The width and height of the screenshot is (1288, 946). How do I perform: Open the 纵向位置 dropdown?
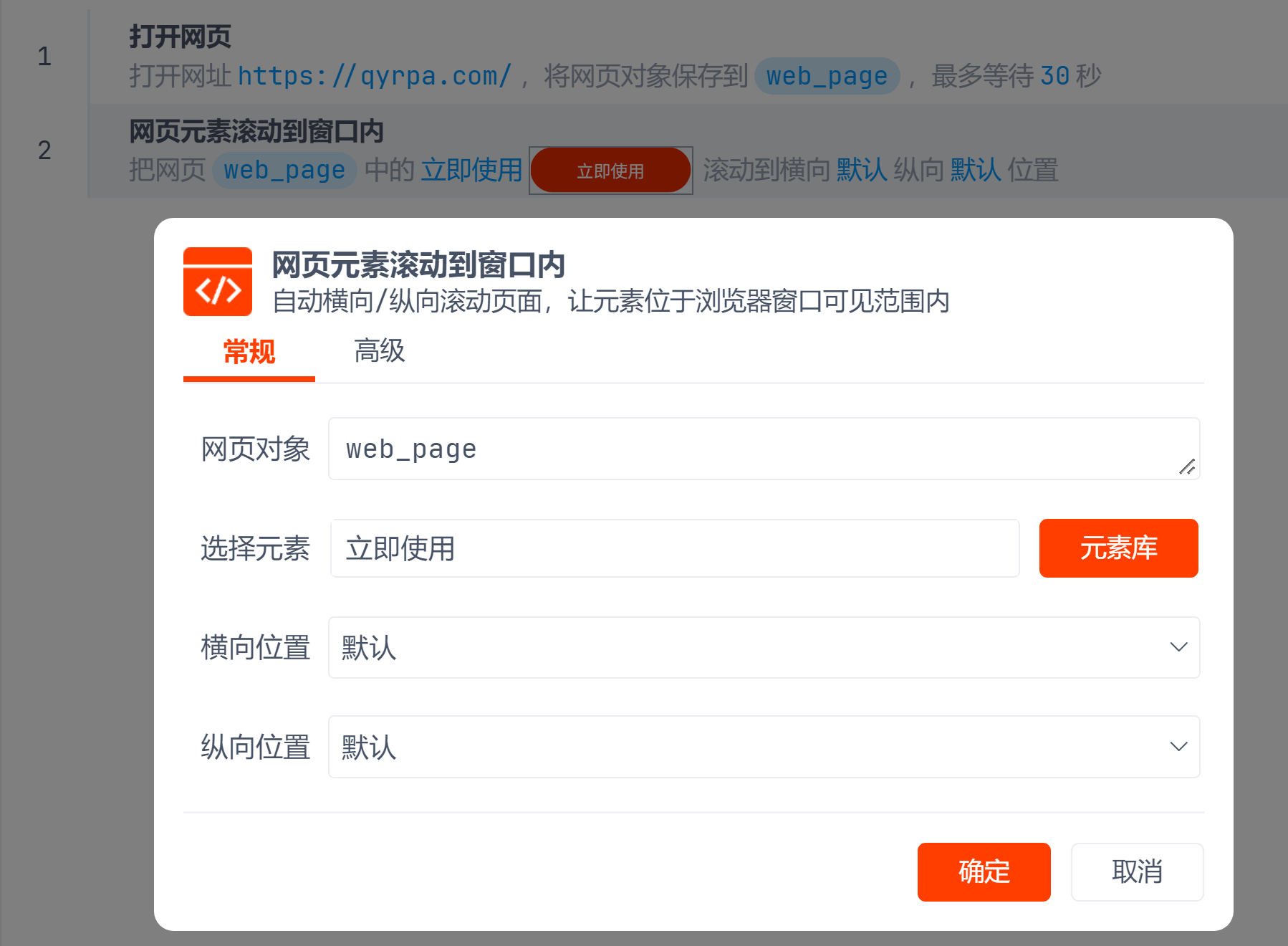764,747
